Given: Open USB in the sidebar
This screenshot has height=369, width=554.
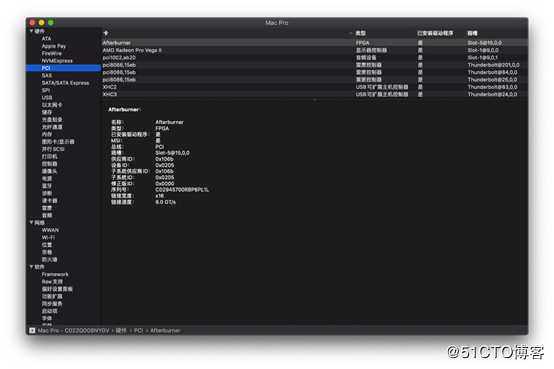Looking at the screenshot, I should tap(47, 98).
